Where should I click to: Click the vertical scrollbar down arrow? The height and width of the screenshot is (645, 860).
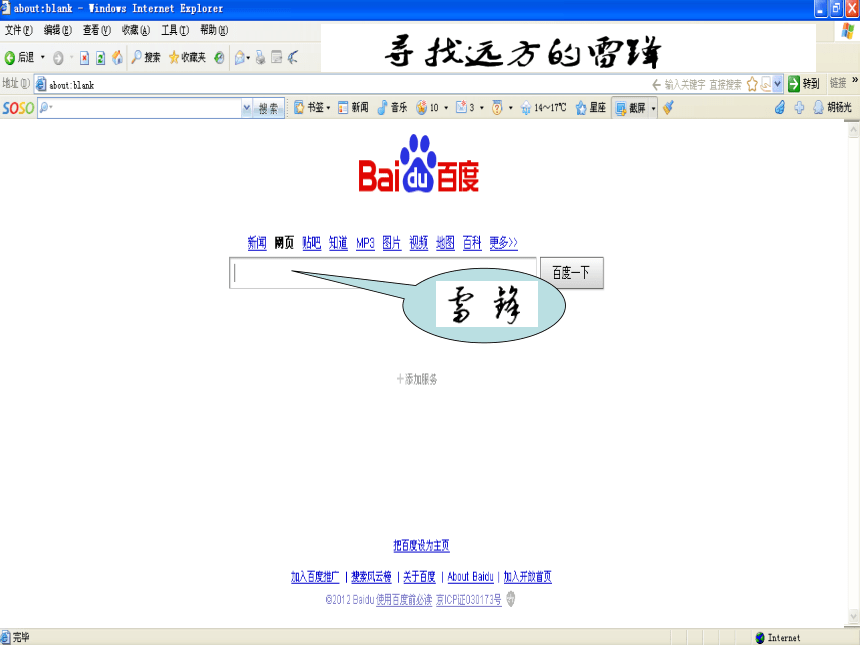[x=853, y=617]
